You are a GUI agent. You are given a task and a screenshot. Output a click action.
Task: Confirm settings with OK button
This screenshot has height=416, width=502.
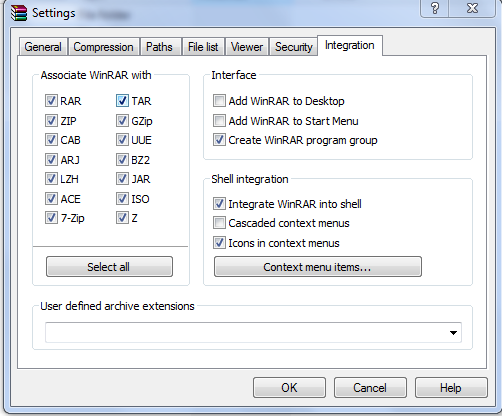pyautogui.click(x=289, y=388)
